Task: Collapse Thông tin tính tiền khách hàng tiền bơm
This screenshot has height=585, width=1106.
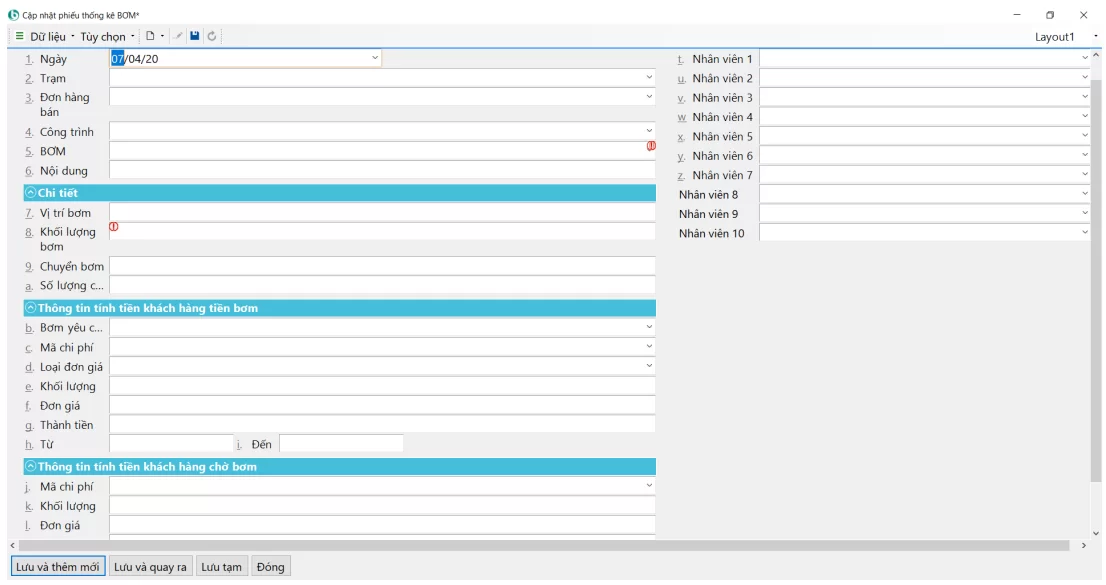Action: (30, 308)
